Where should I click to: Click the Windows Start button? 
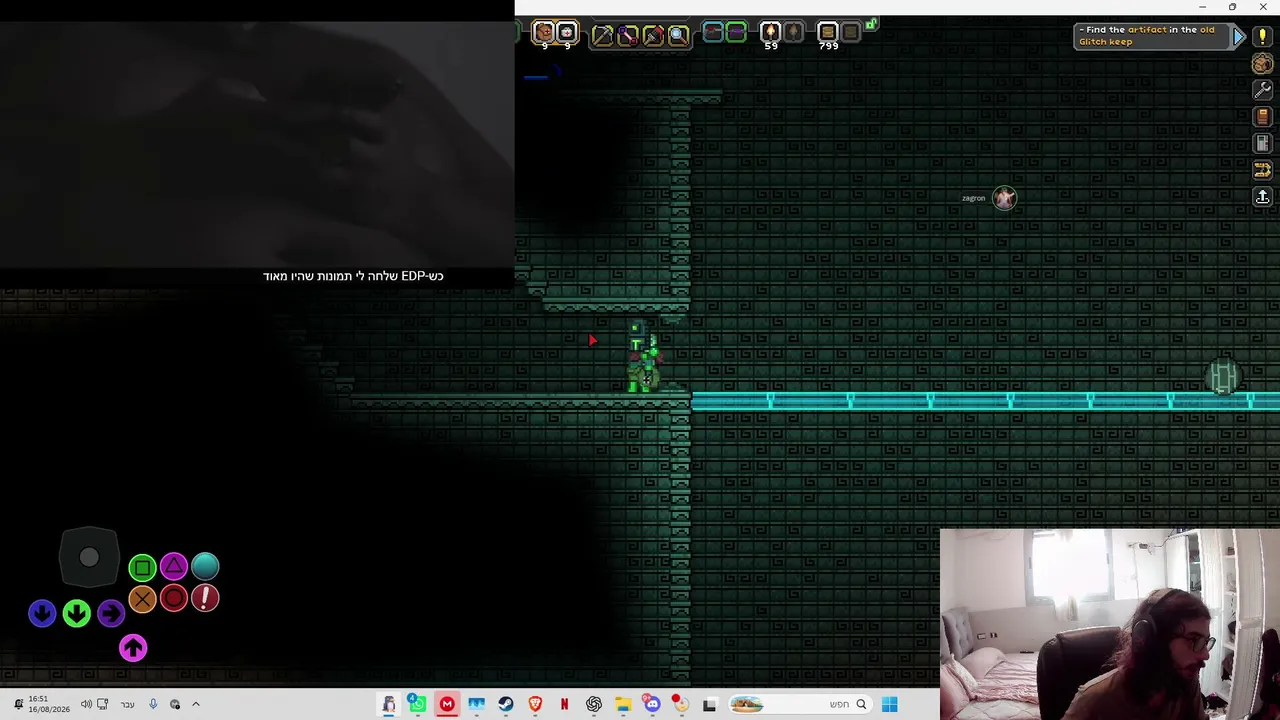[890, 704]
